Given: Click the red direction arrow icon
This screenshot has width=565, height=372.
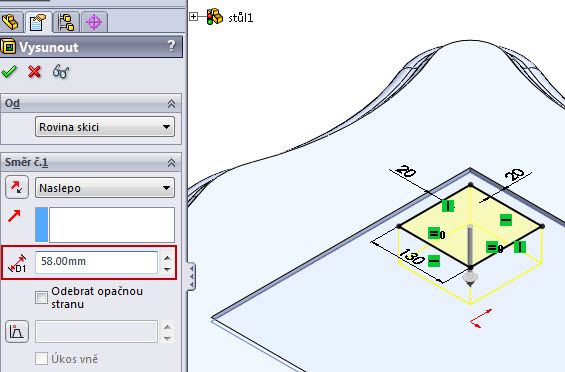Looking at the screenshot, I should tap(14, 216).
